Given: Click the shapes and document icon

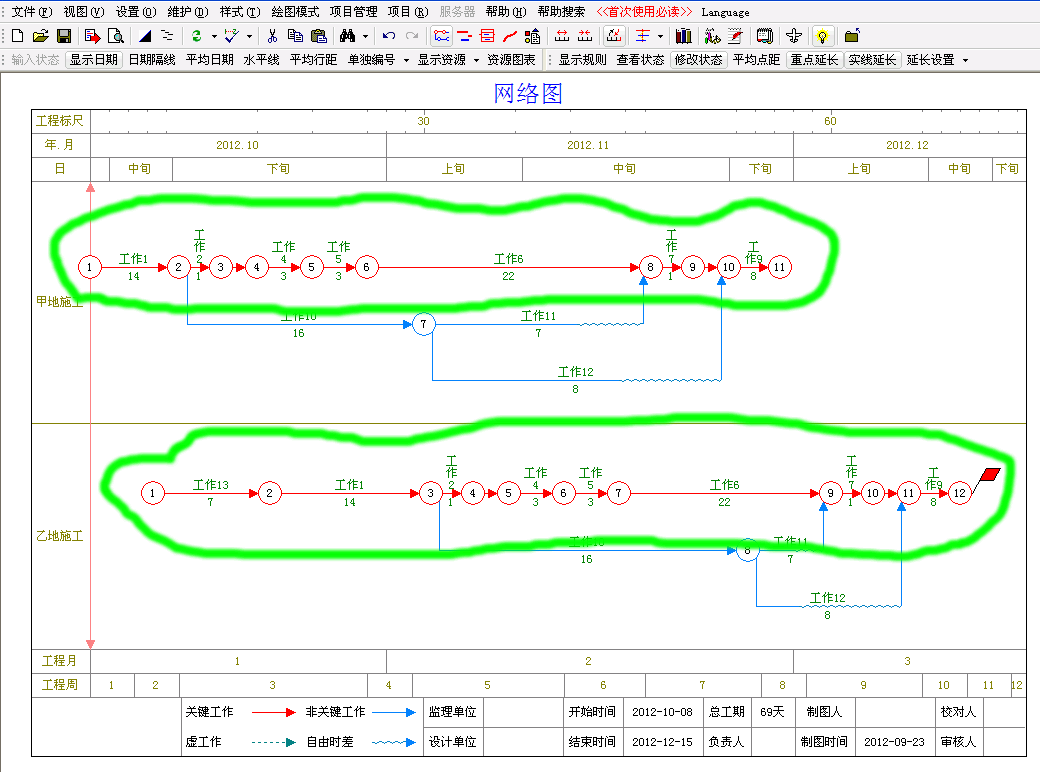Looking at the screenshot, I should click(x=532, y=36).
